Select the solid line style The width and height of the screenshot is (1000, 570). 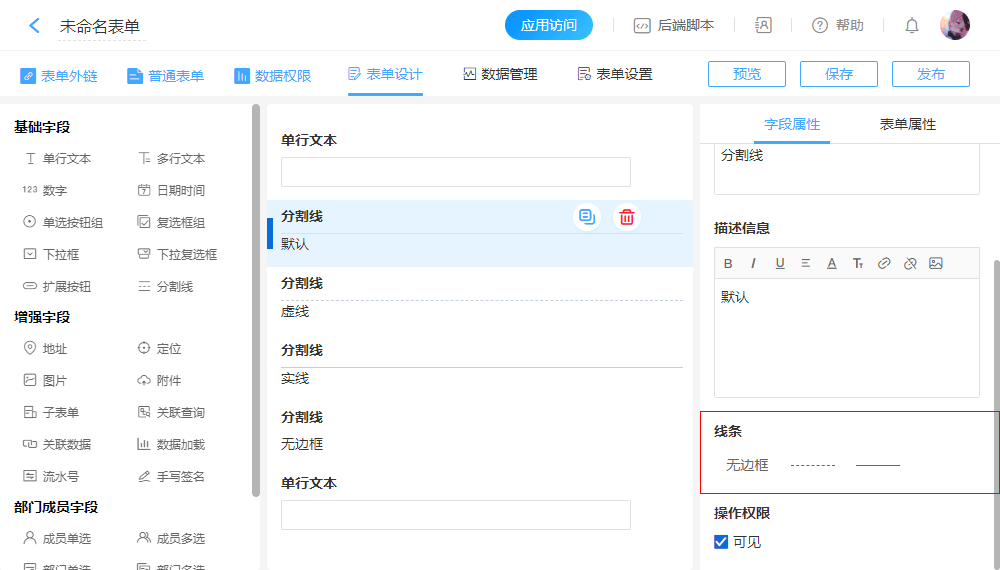pyautogui.click(x=878, y=465)
